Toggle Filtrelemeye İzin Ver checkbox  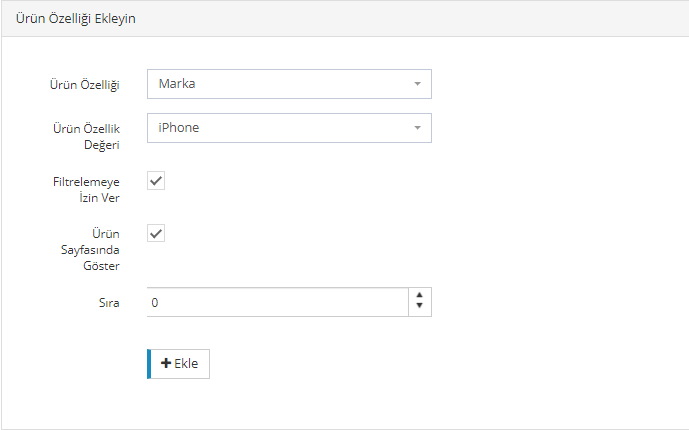click(156, 181)
